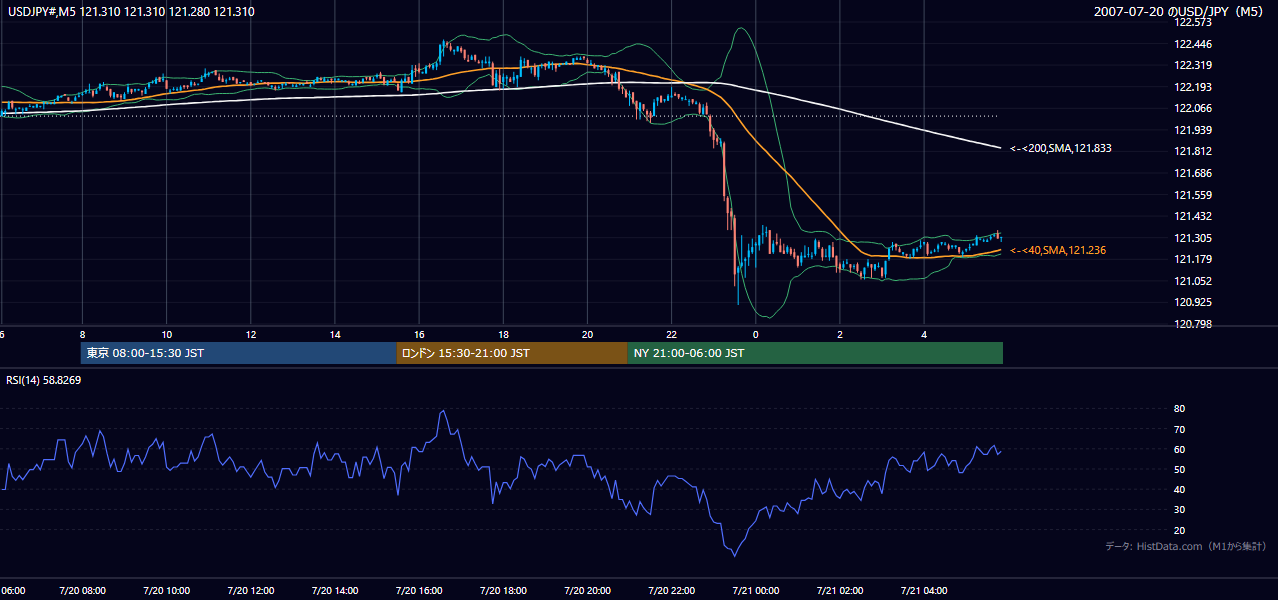Click price axis value 121.559
This screenshot has height=600, width=1278.
pos(1194,195)
